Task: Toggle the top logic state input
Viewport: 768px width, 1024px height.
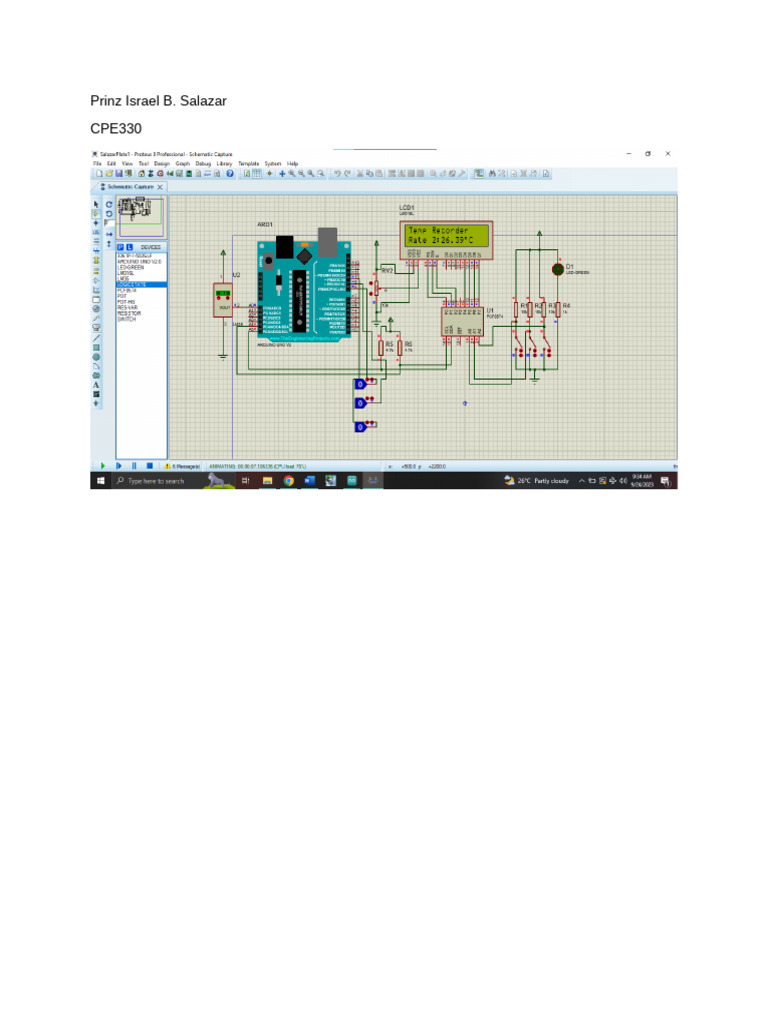Action: 360,384
